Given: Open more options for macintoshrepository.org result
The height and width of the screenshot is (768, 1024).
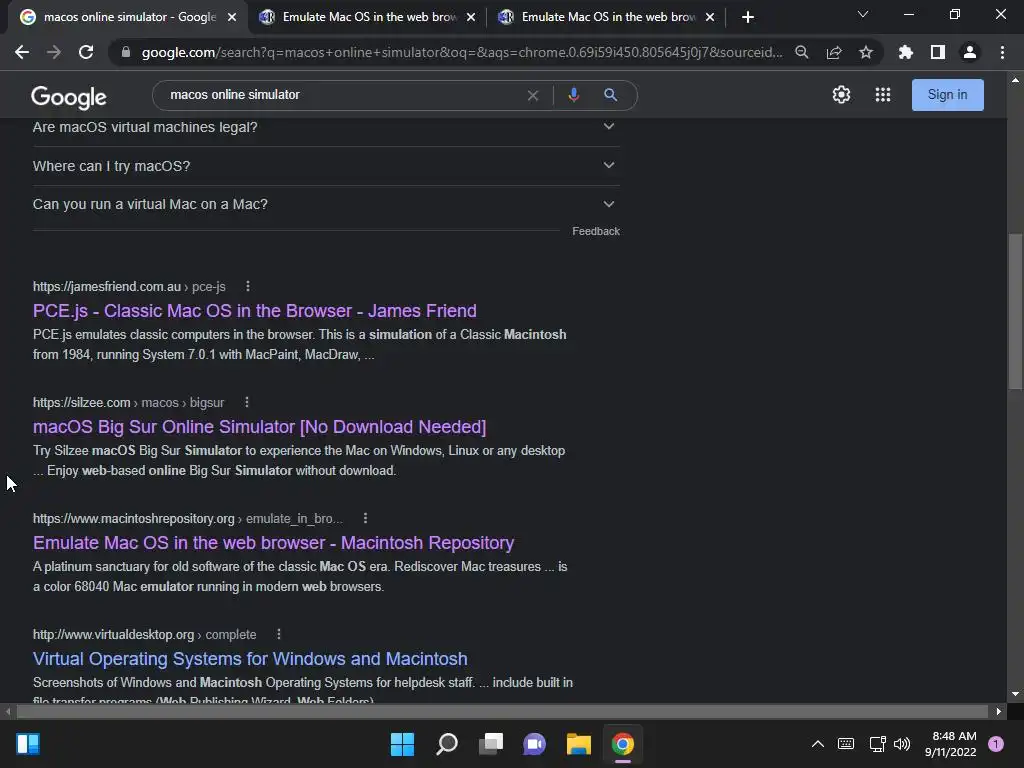Looking at the screenshot, I should point(365,518).
